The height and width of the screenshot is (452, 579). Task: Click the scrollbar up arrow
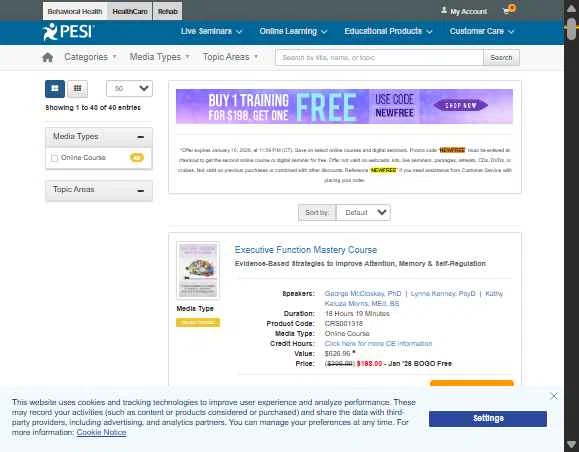pos(571,8)
